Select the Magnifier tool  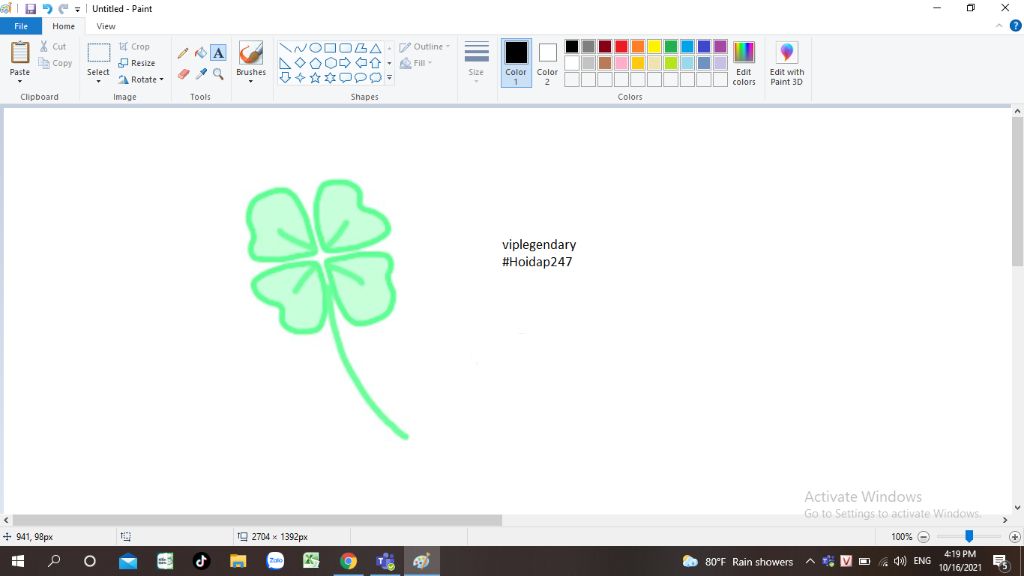click(x=218, y=74)
